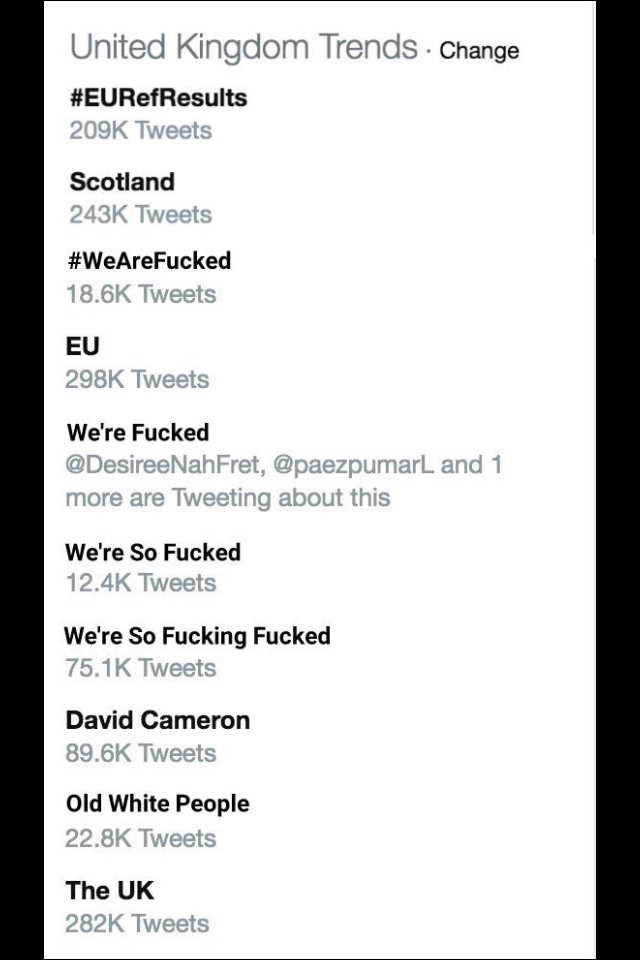Open the #WeAreFucked hashtag trend

150,261
